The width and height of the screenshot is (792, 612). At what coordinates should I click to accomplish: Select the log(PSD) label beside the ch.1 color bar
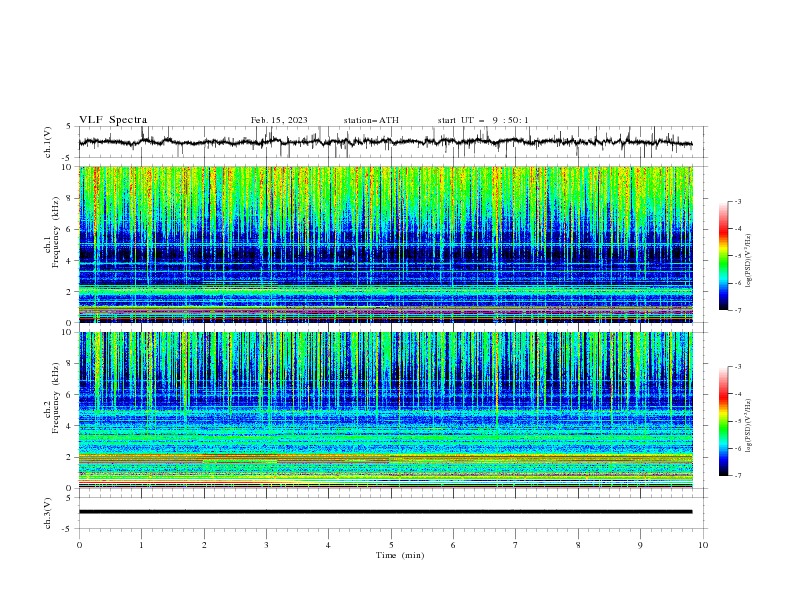(x=749, y=261)
